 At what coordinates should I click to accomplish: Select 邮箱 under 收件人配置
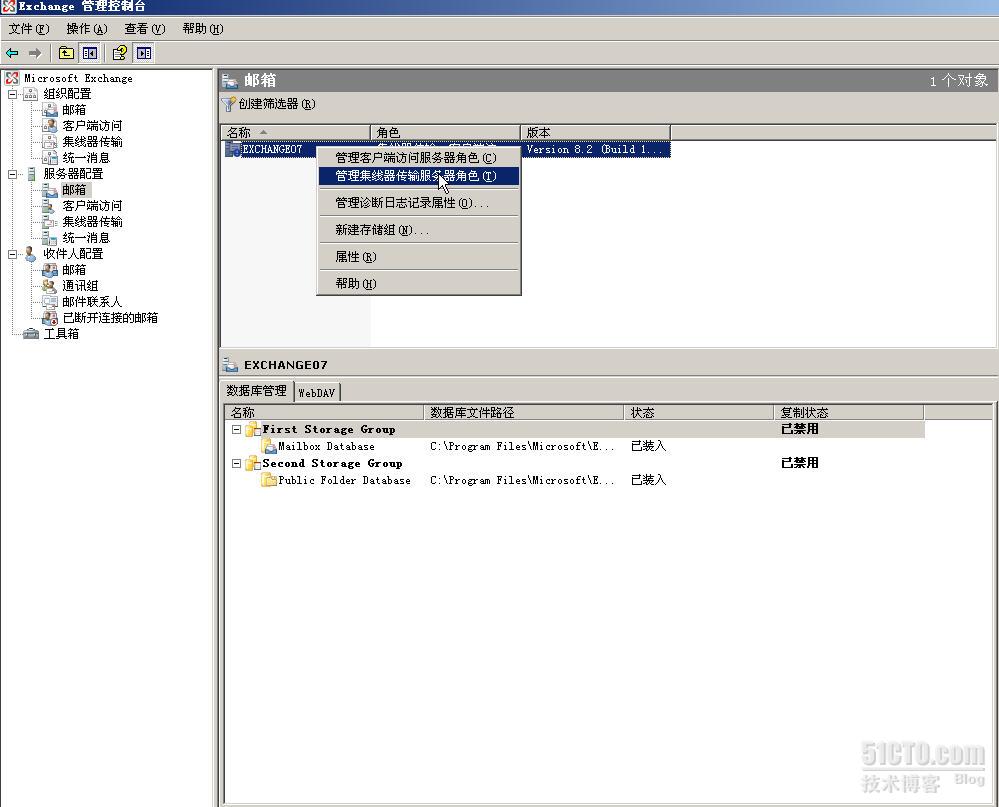coord(74,270)
